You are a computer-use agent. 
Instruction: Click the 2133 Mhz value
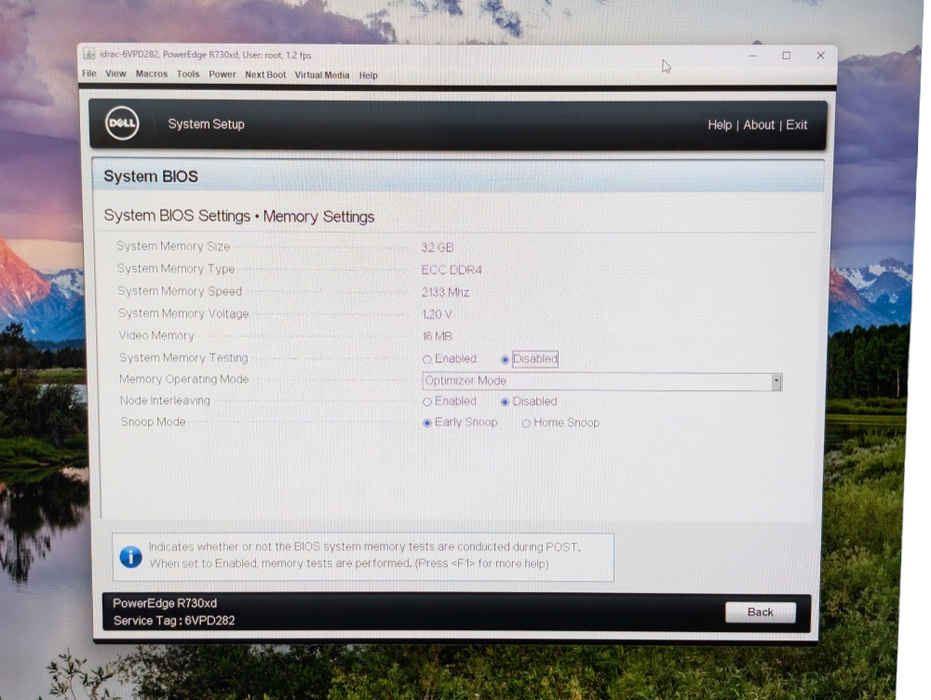[445, 292]
